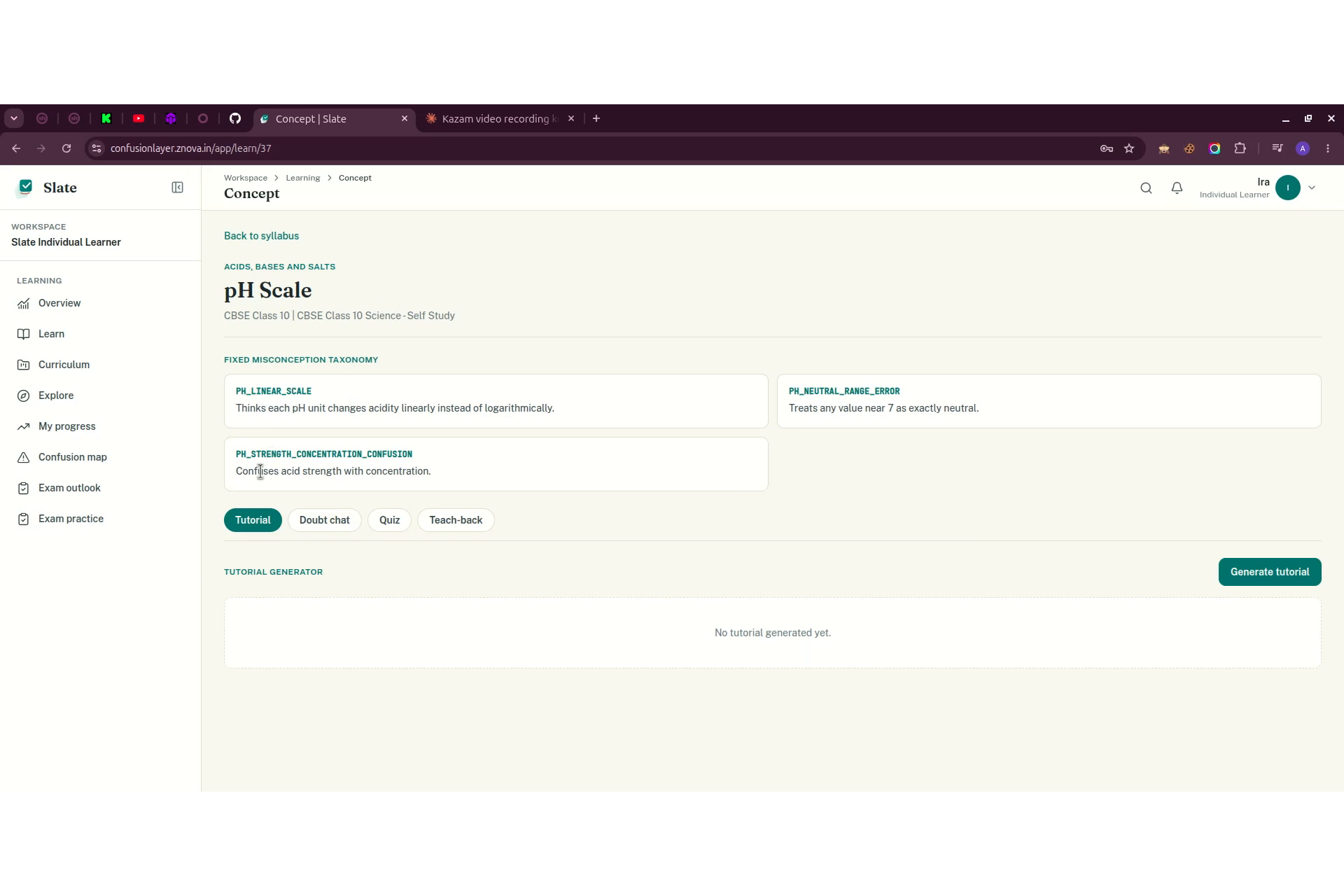Screen dimensions: 1344x896
Task: Click the Confusion map warning icon
Action: click(x=24, y=457)
